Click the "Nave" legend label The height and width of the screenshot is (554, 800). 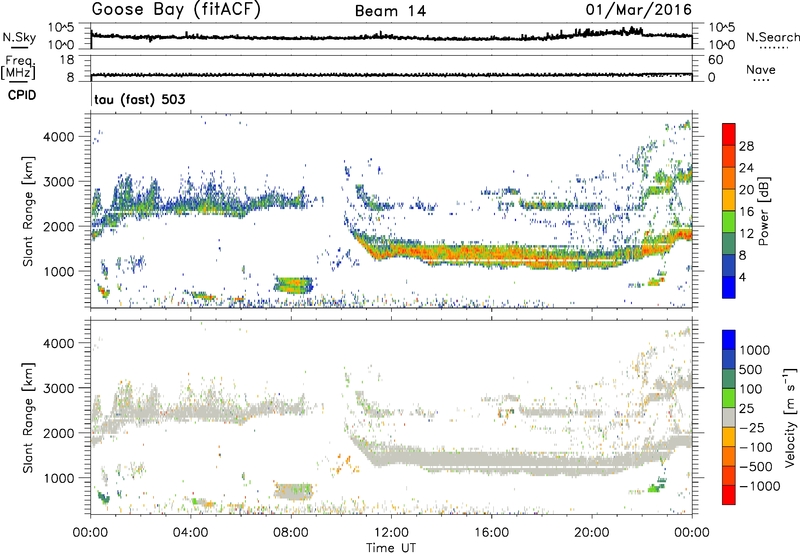coord(760,70)
